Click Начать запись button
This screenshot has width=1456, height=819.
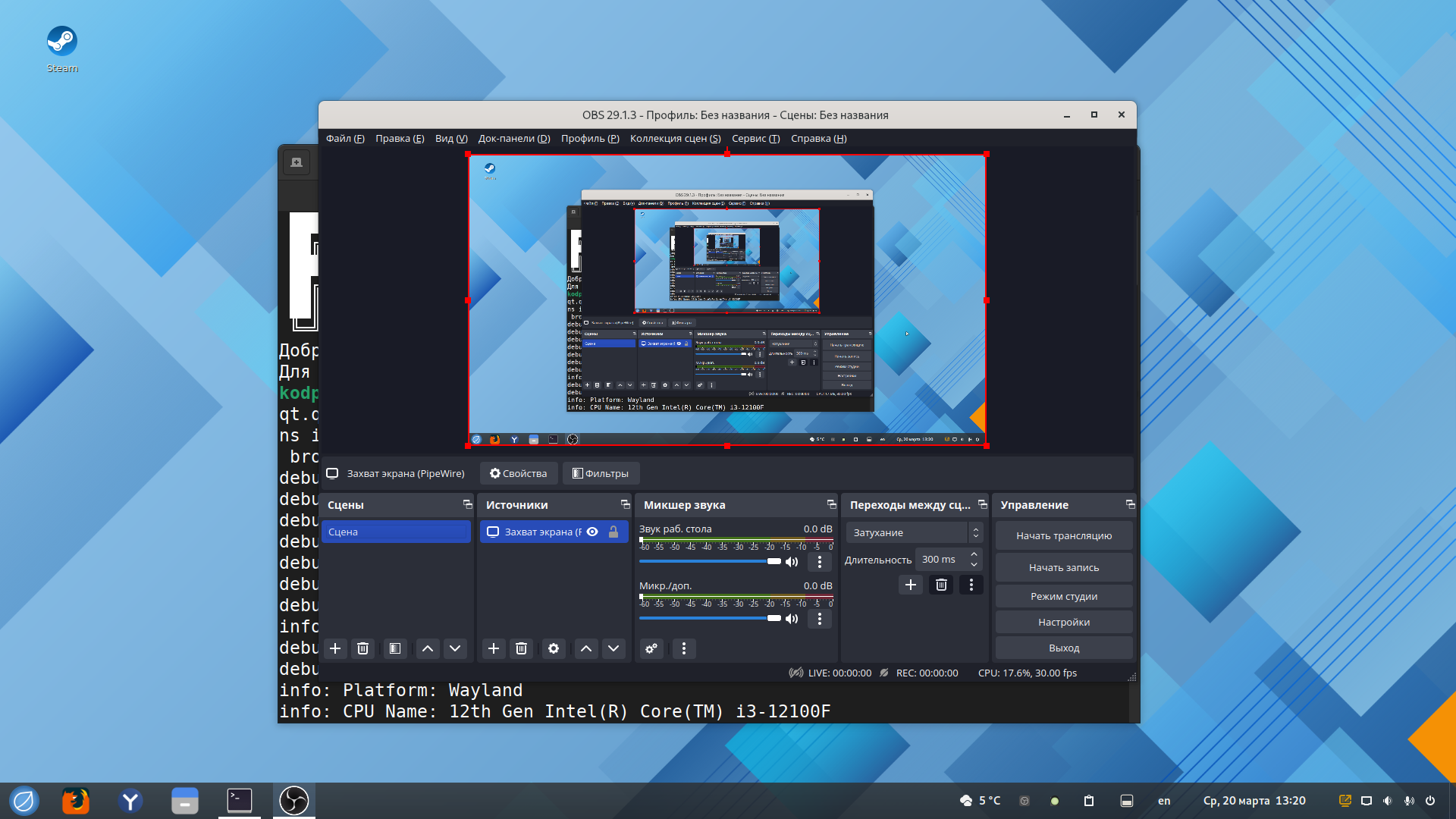point(1064,567)
